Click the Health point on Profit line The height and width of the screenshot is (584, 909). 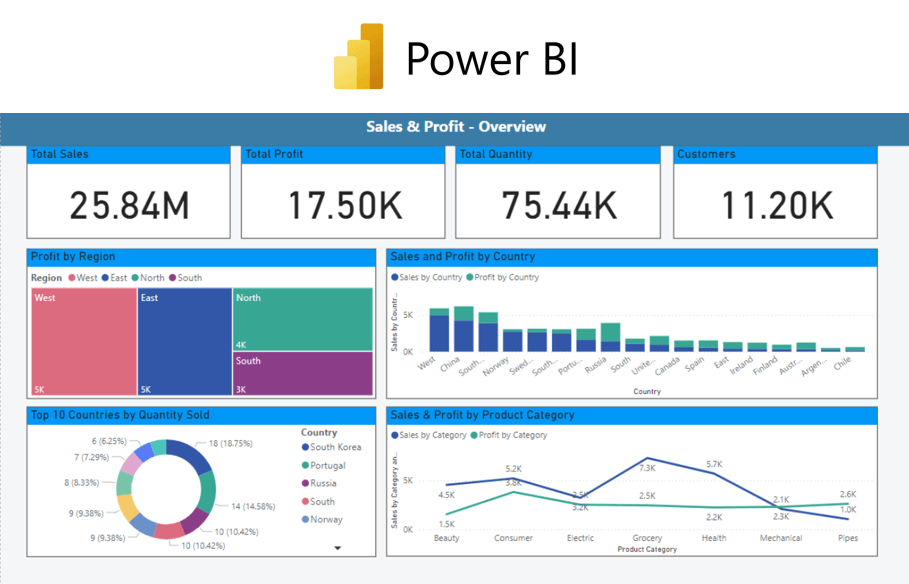(x=714, y=507)
